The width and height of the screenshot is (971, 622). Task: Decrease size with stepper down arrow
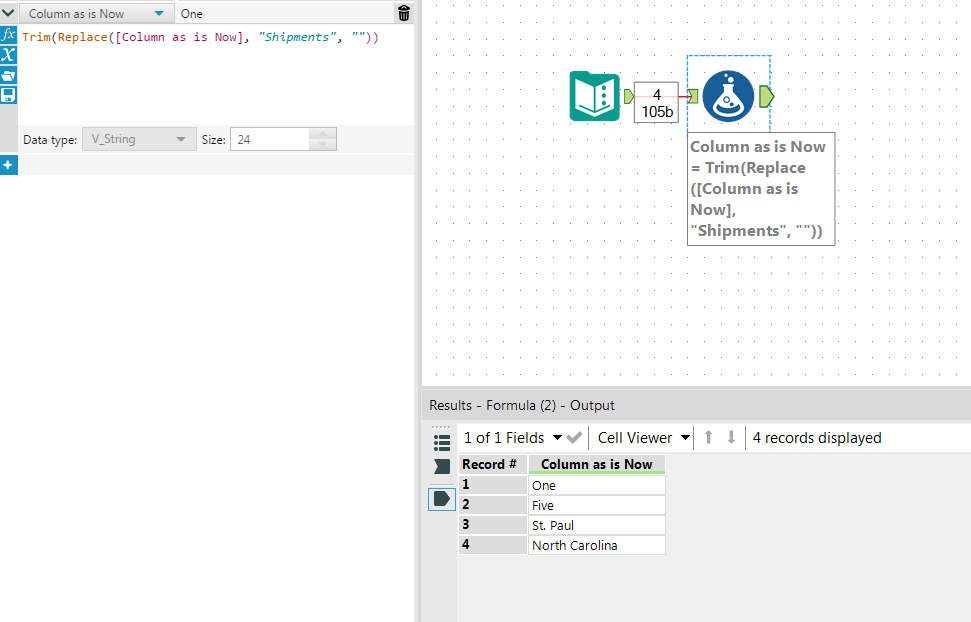pos(323,145)
